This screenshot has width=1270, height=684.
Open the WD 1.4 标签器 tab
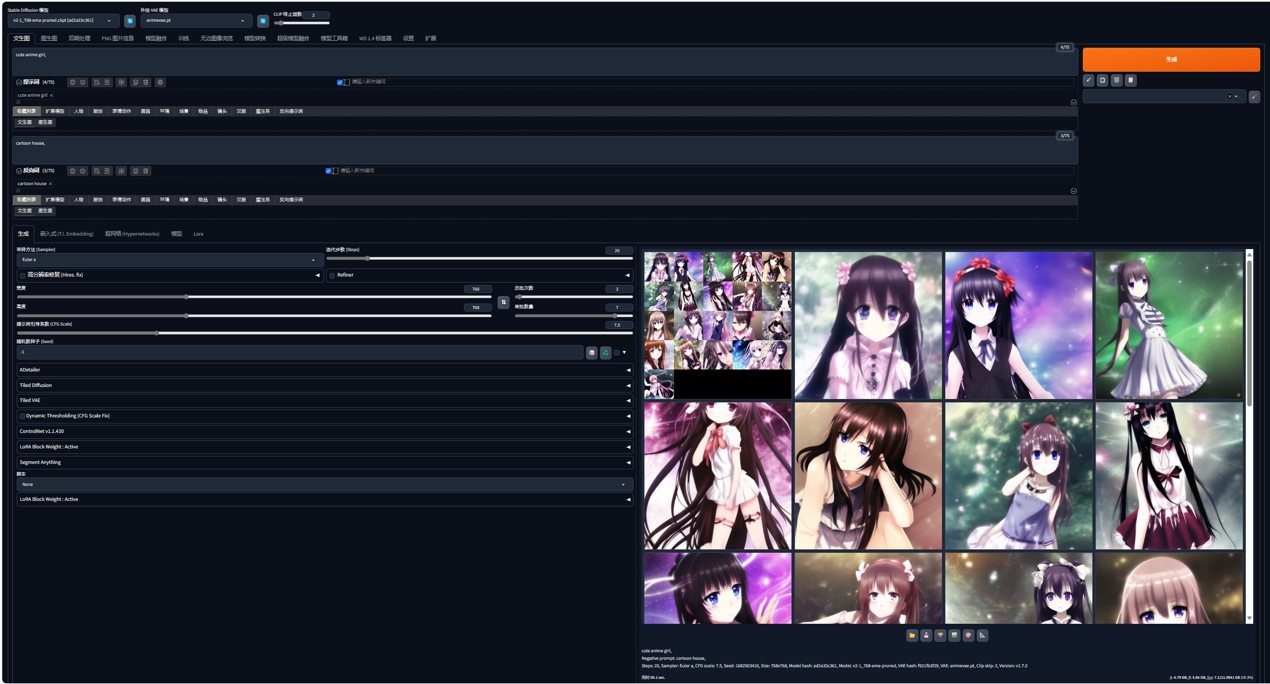coord(375,38)
